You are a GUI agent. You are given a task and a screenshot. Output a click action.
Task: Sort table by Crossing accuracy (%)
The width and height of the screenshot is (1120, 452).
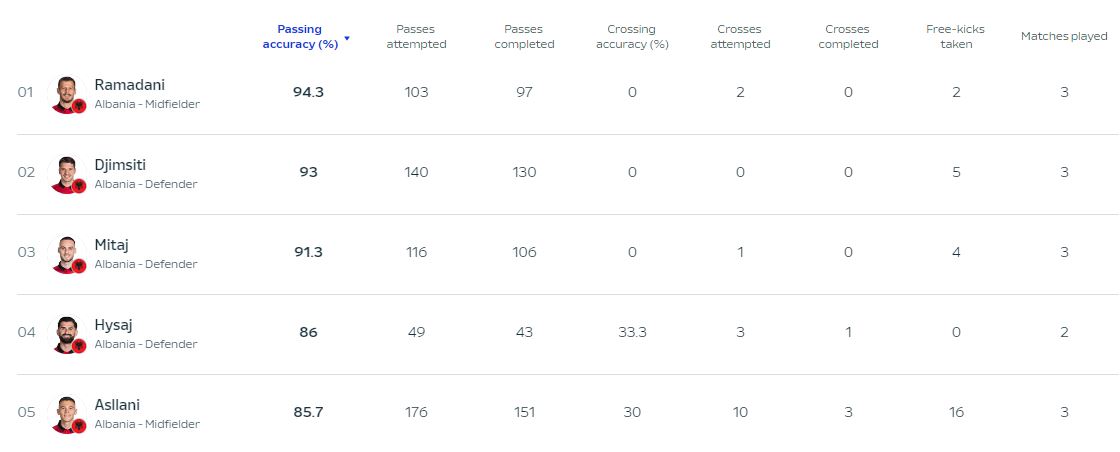pos(631,36)
